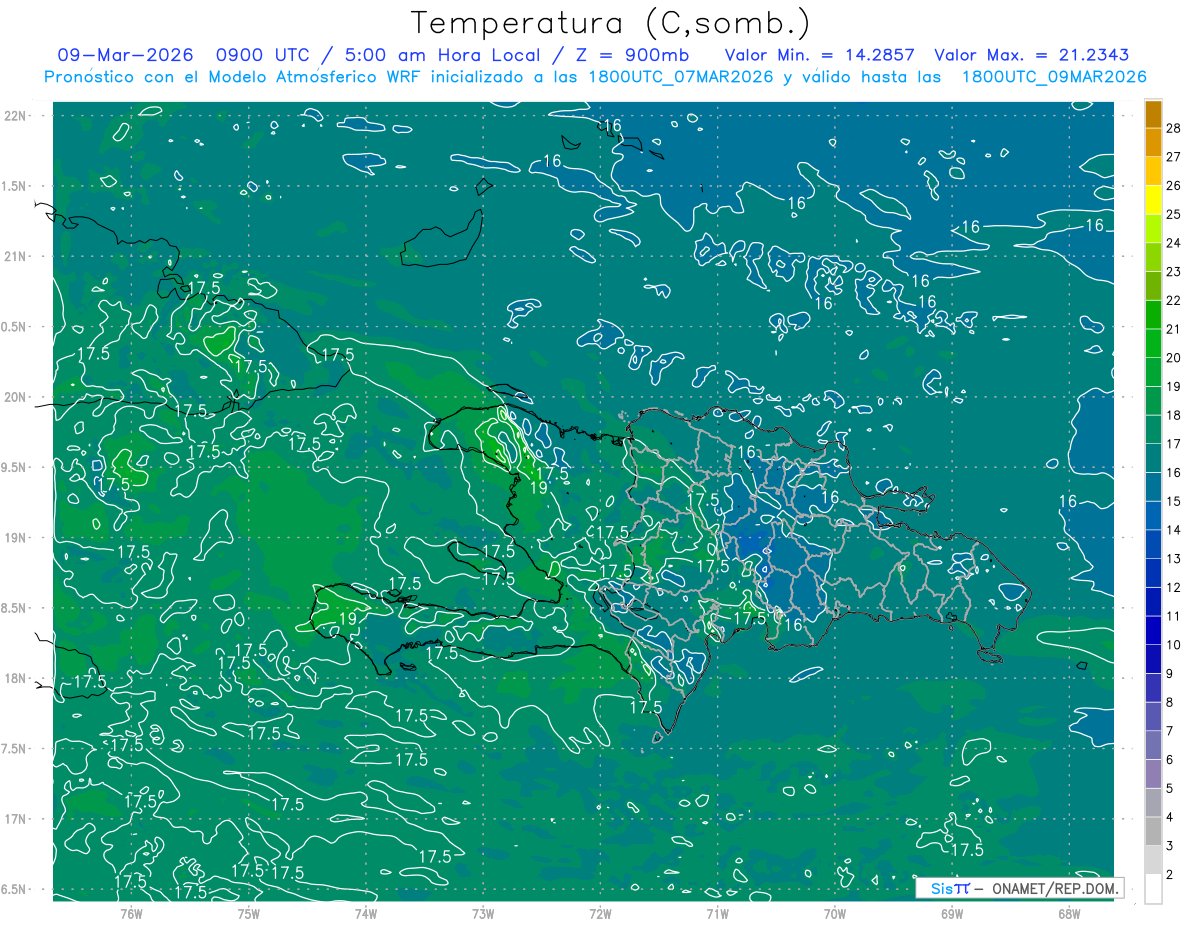1200x927 pixels.
Task: Click the '76W' longitude axis label
Action: pos(131,913)
